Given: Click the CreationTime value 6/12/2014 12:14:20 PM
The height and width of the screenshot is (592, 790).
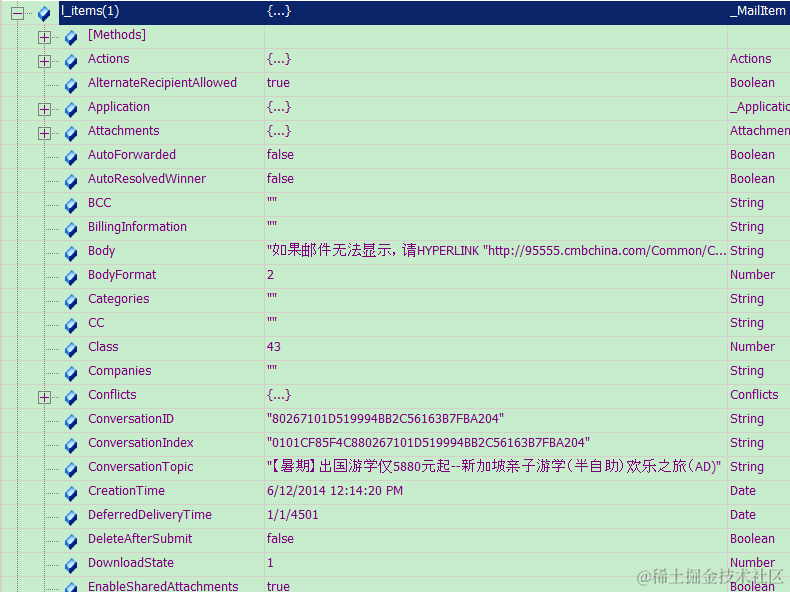Looking at the screenshot, I should click(335, 491).
